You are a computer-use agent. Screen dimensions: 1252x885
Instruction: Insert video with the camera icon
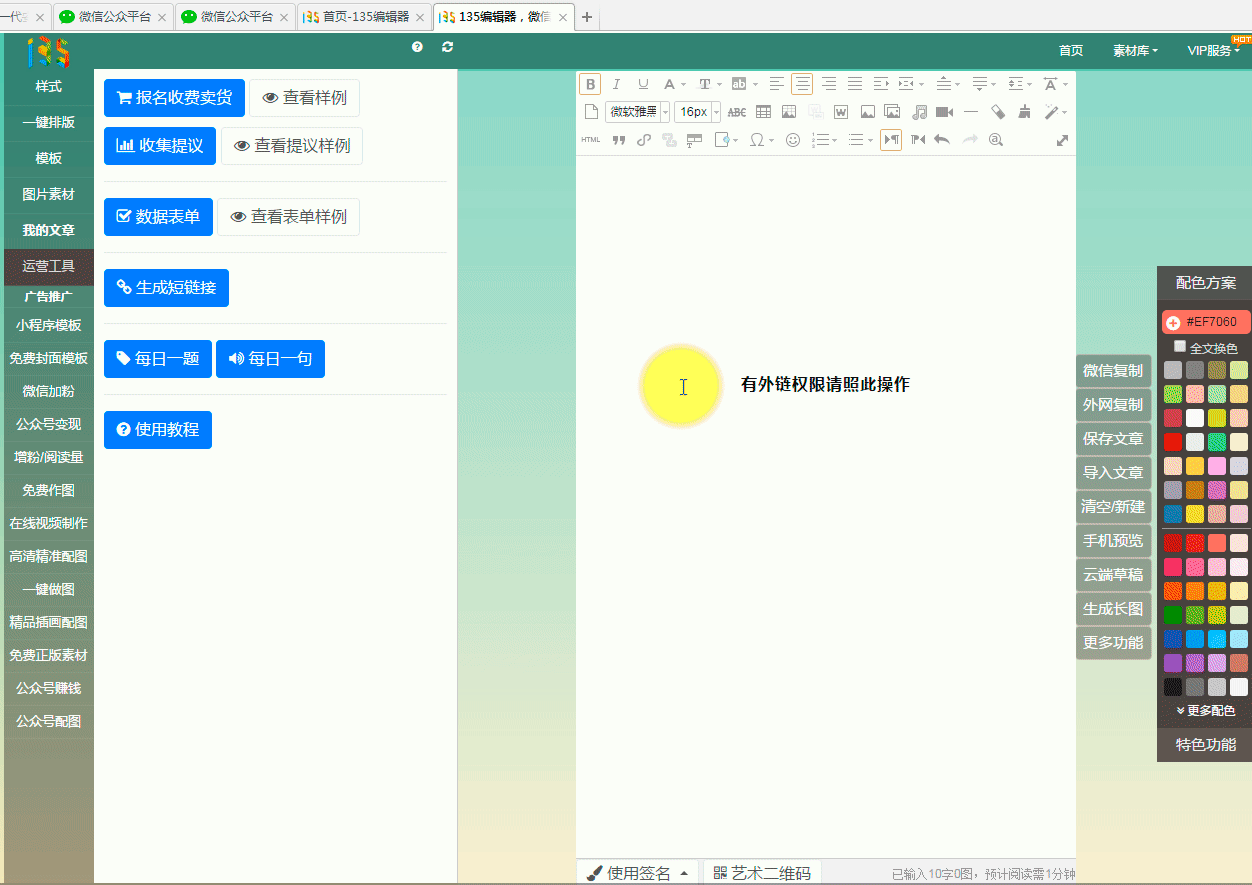944,112
